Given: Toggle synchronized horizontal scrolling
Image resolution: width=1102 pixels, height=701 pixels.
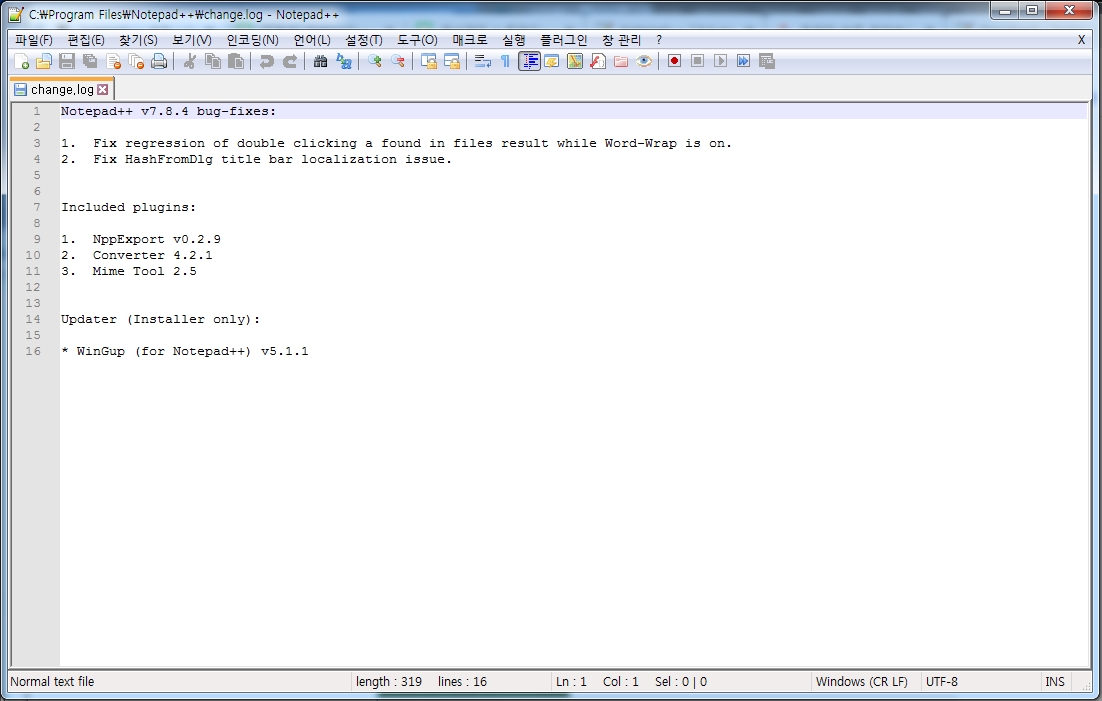Looking at the screenshot, I should (452, 61).
